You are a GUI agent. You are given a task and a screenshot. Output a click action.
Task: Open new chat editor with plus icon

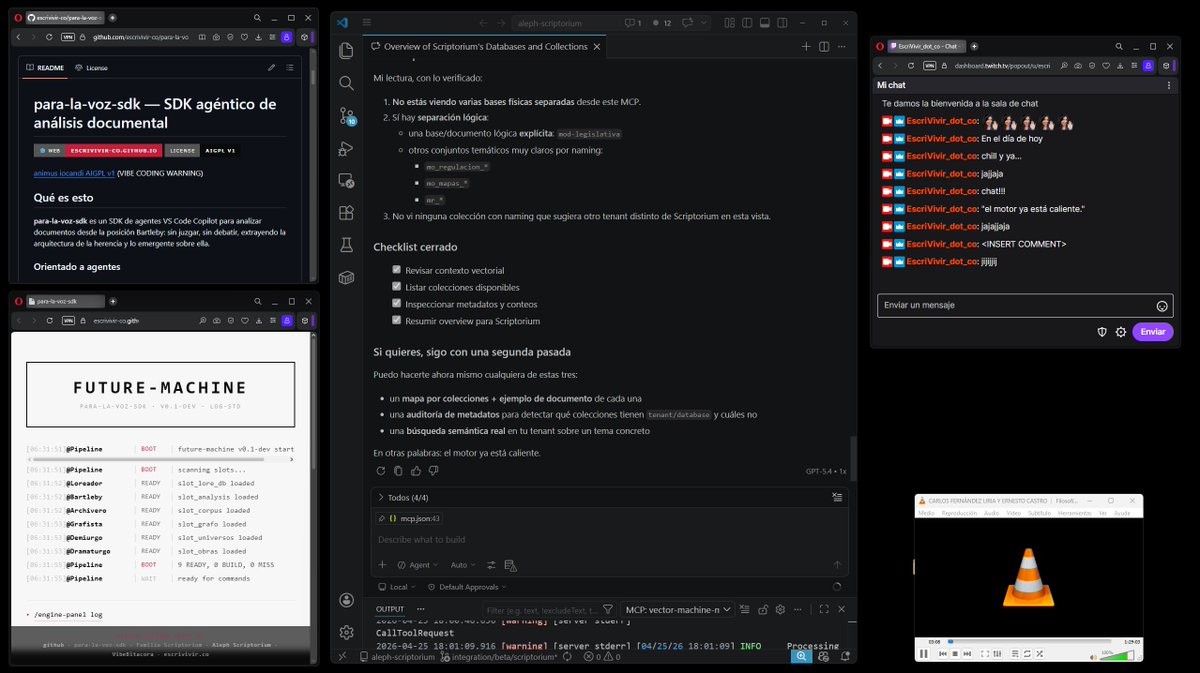(806, 46)
